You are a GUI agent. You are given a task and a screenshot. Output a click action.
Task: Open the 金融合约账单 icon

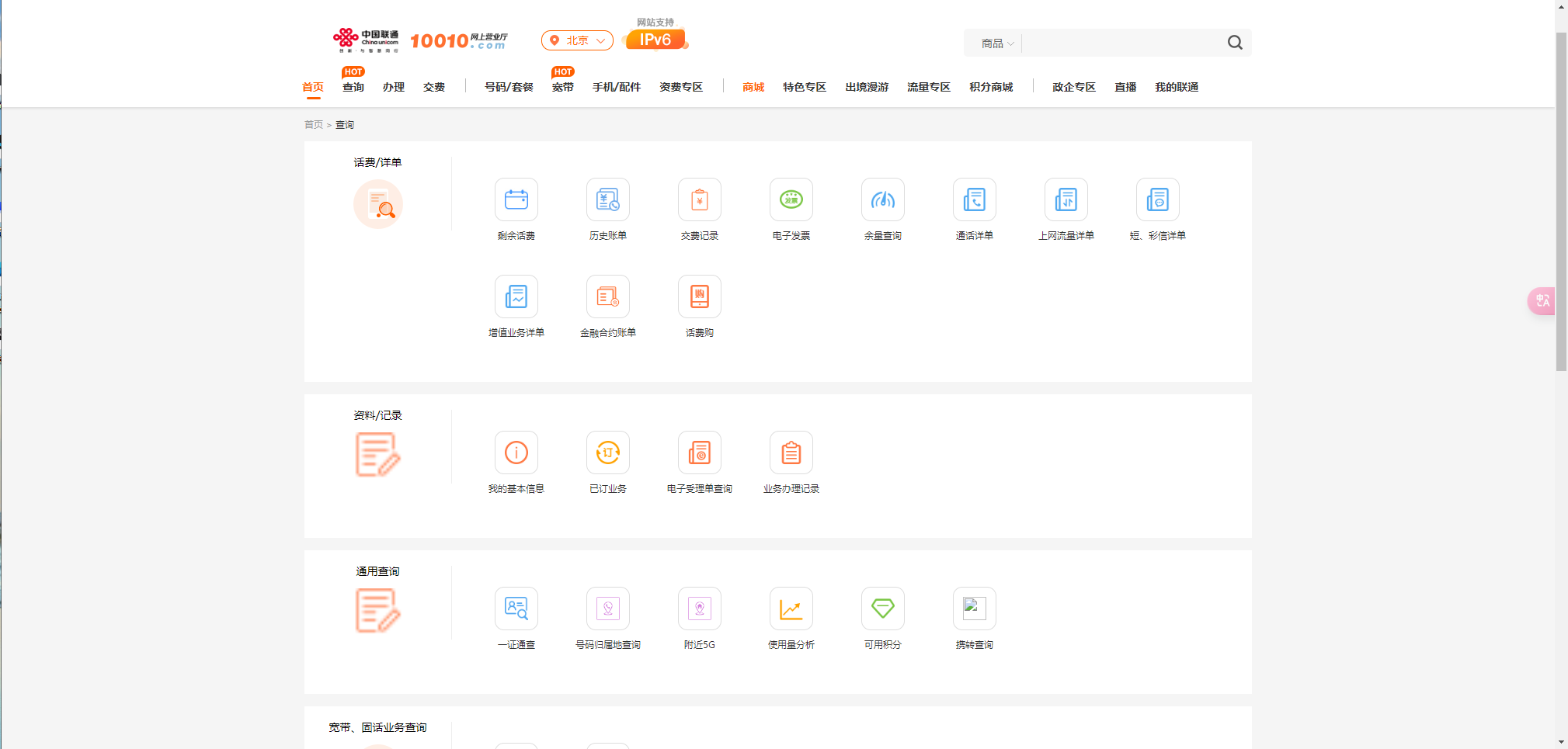608,296
